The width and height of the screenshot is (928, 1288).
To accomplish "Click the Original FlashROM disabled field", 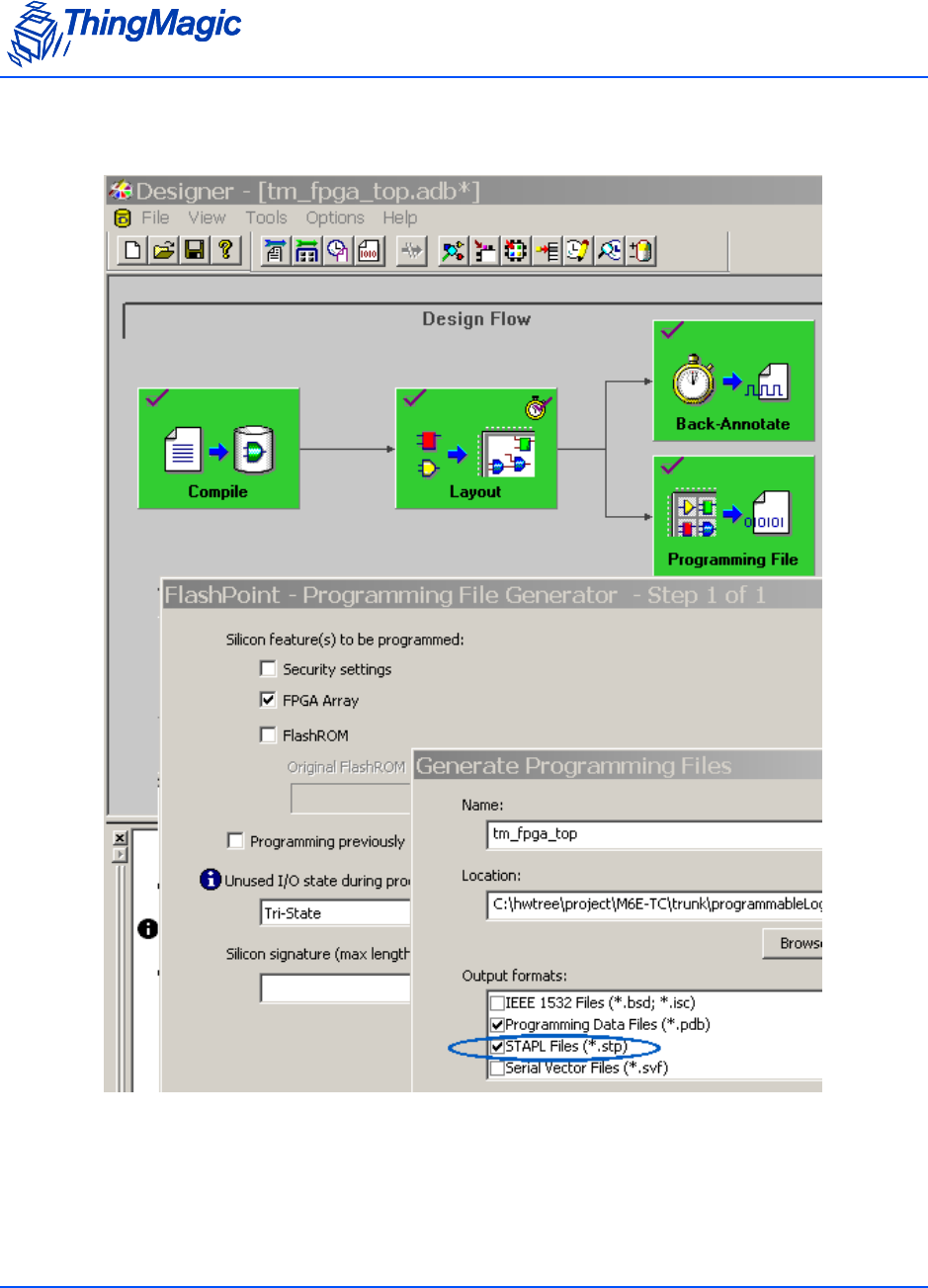I will (350, 798).
